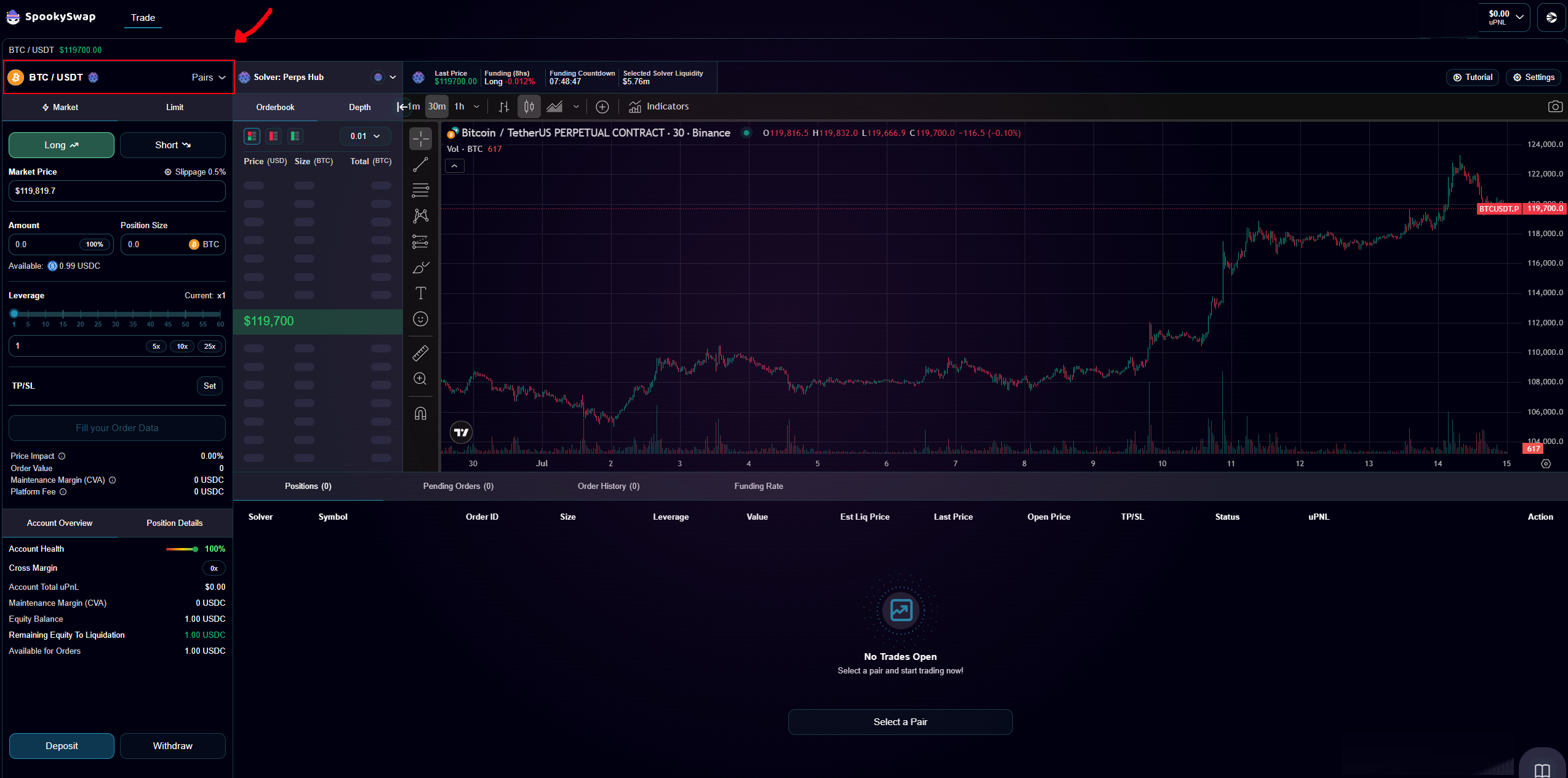
Task: Select the brush drawing tool
Action: tap(420, 268)
